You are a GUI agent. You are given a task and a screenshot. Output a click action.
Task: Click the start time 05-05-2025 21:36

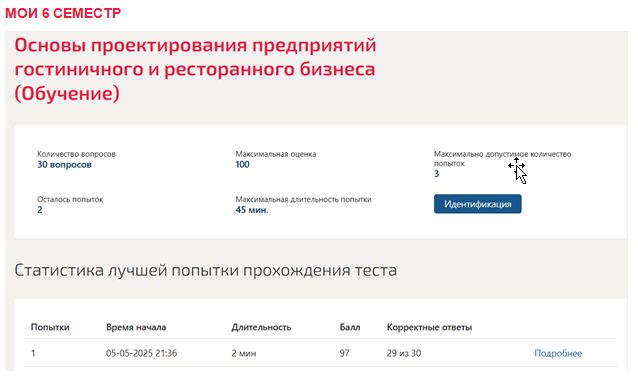142,353
